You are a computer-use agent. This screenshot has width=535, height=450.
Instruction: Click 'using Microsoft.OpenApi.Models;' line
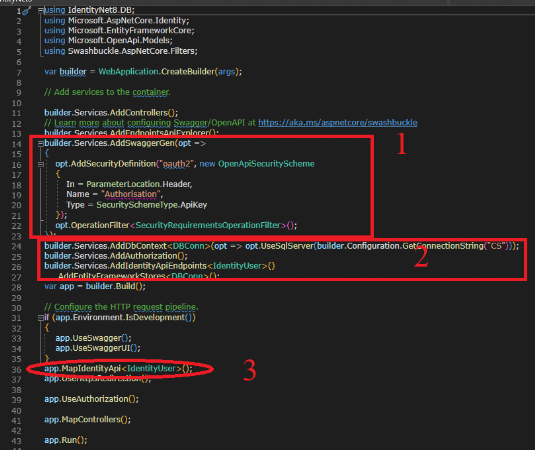[x=109, y=40]
